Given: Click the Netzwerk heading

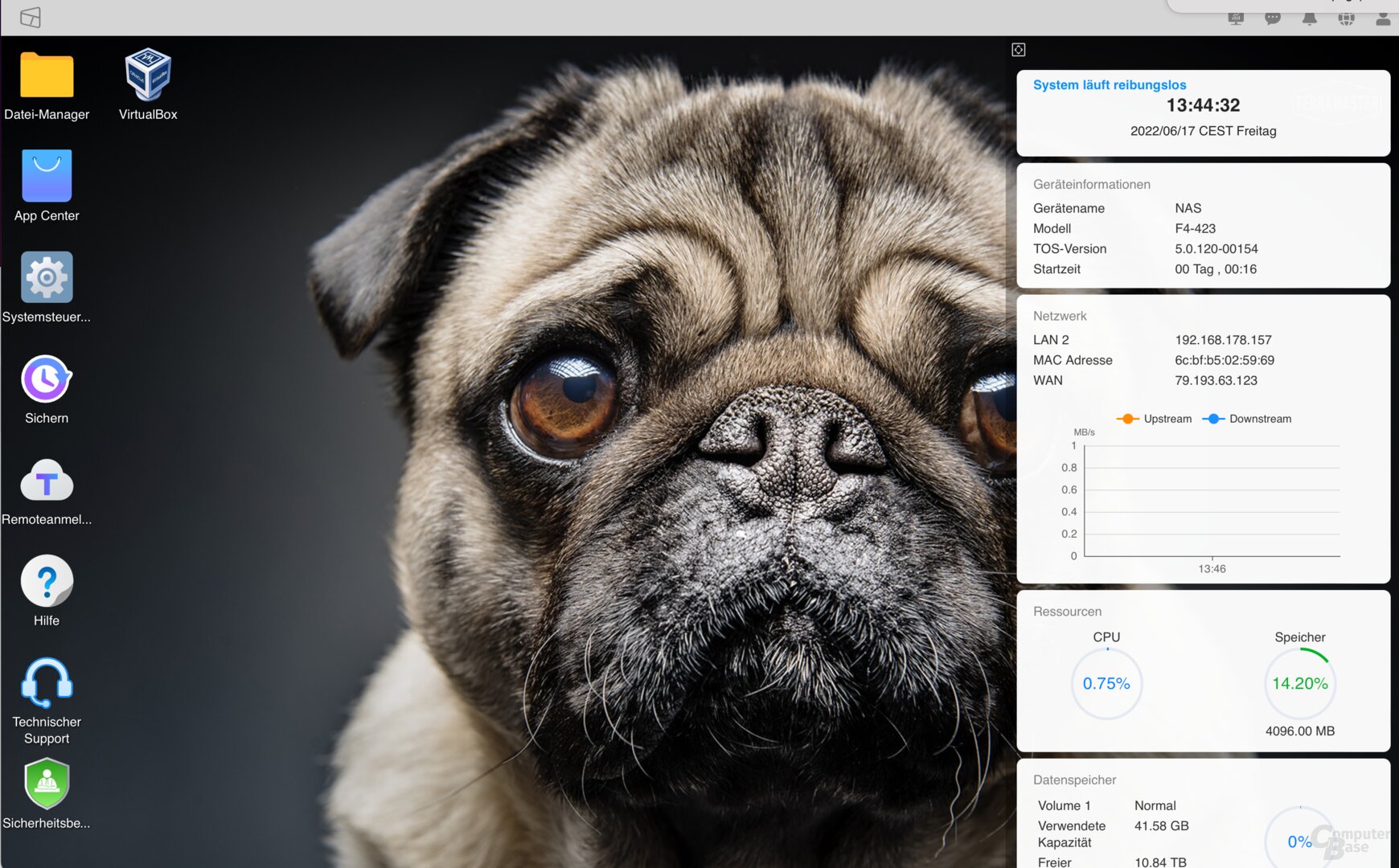Looking at the screenshot, I should pyautogui.click(x=1060, y=316).
